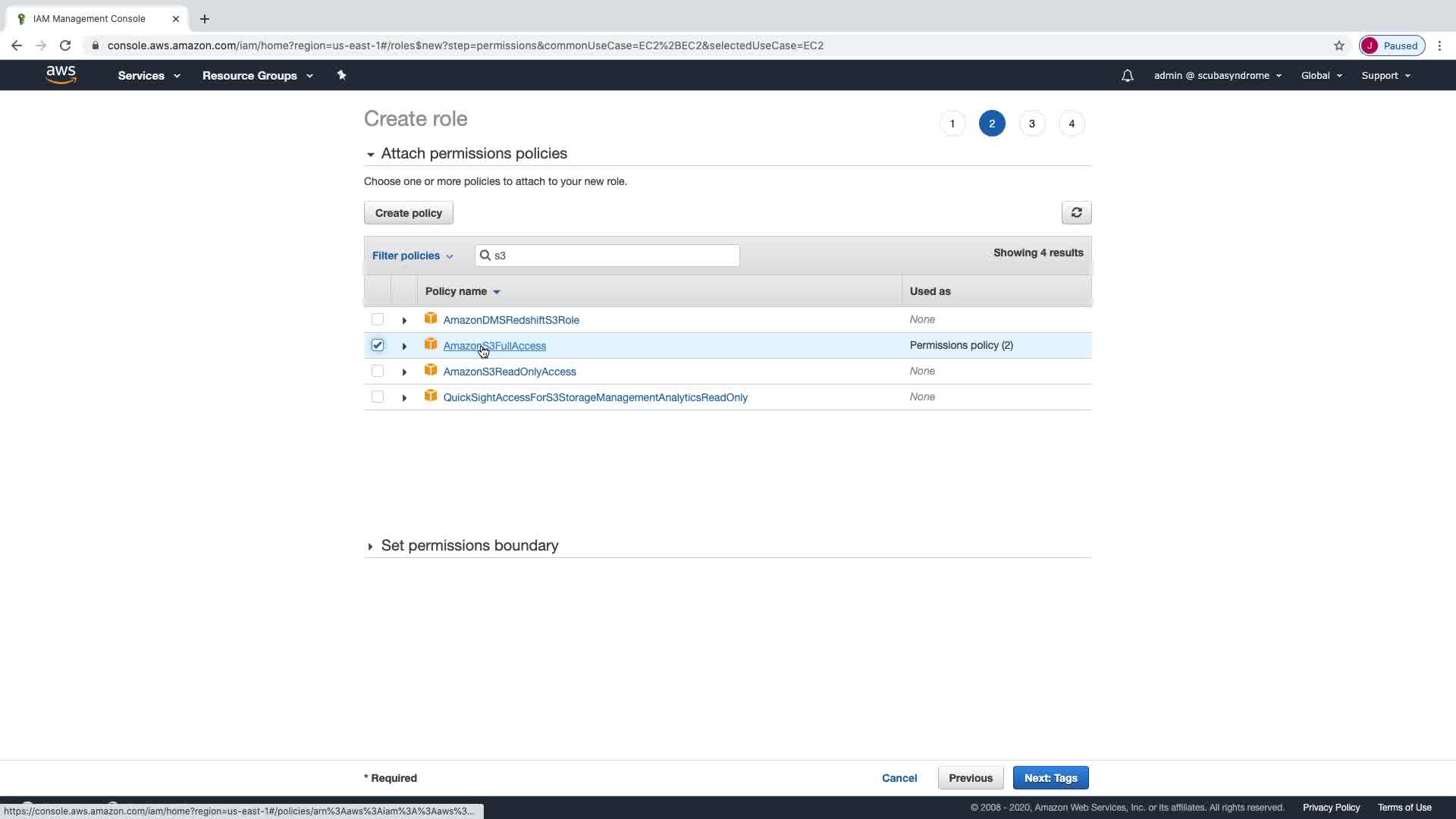Open the Services menu
Screen dimensions: 1456x819
coord(149,76)
